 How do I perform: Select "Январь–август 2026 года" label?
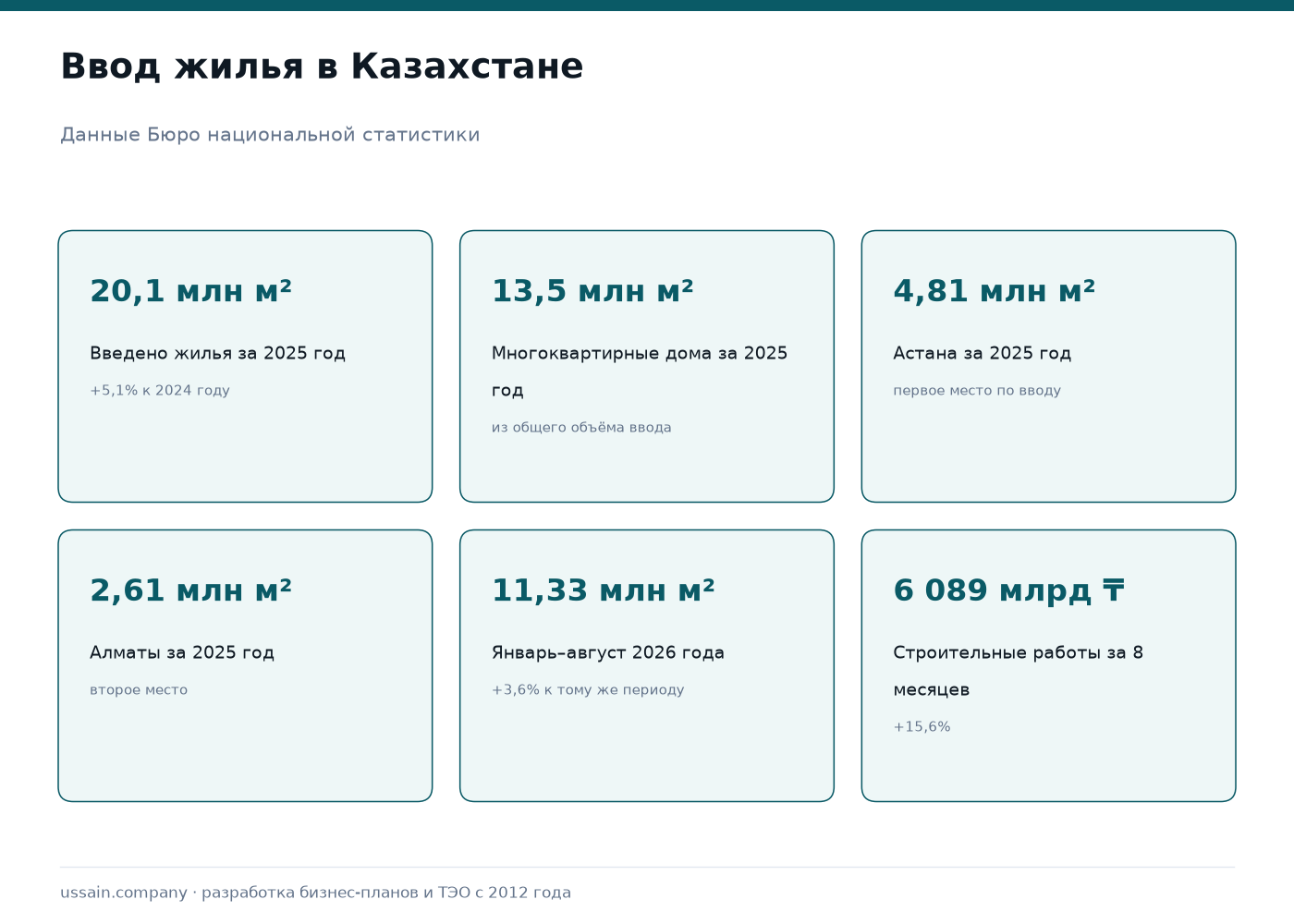tap(608, 652)
